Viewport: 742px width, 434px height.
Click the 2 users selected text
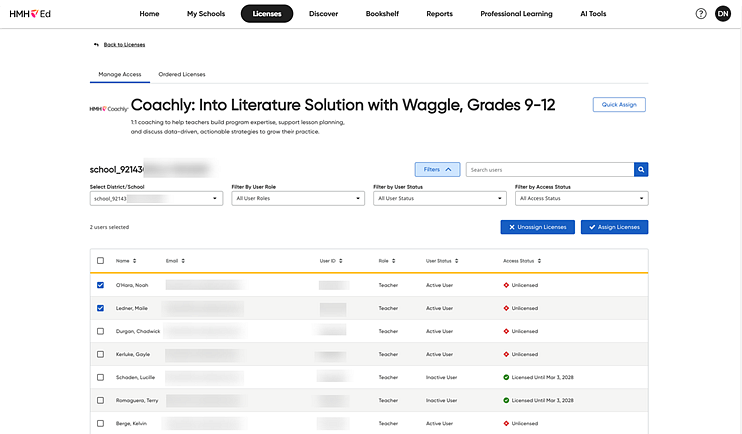coord(109,227)
